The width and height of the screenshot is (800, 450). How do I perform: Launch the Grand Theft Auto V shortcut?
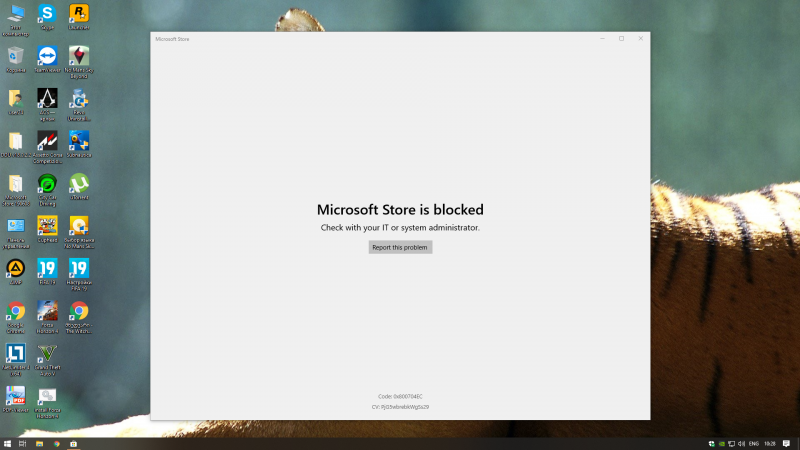[47, 352]
